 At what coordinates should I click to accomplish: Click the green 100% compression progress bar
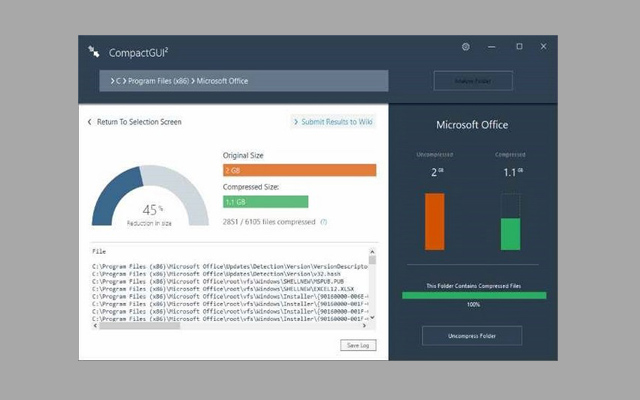pos(473,295)
